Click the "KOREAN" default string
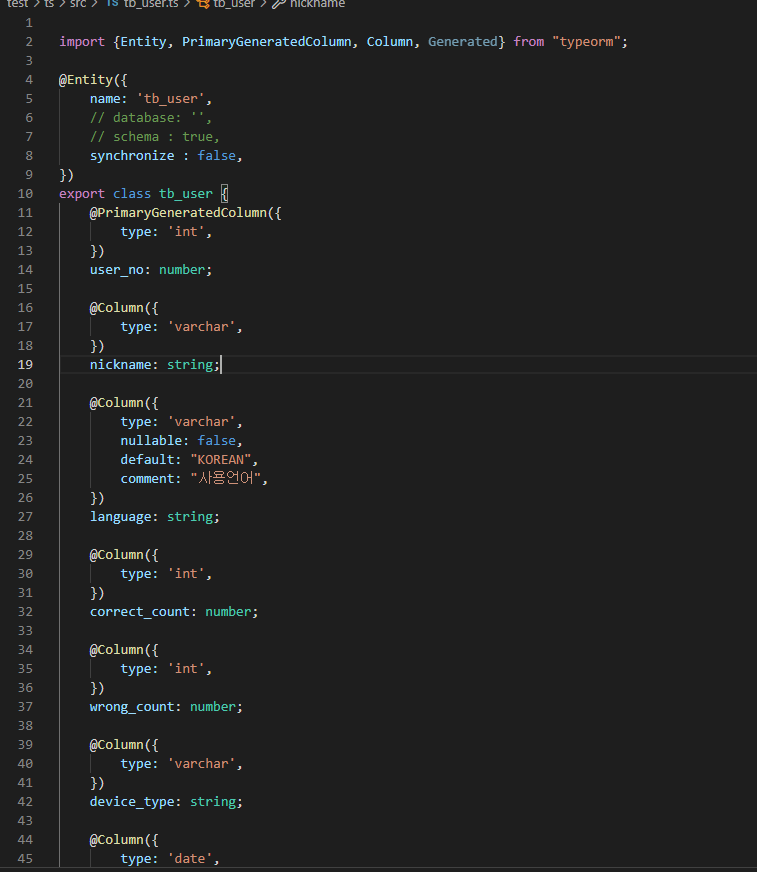Viewport: 757px width, 872px height. tap(223, 460)
